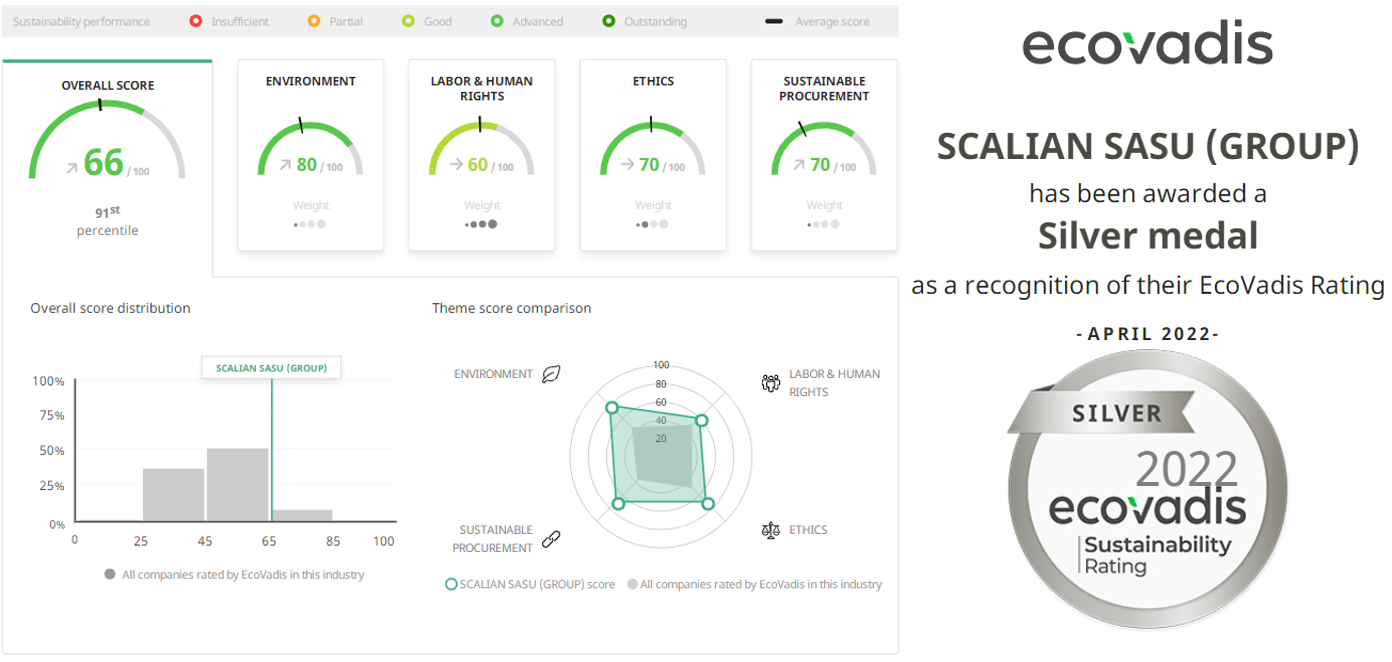
Task: Click the 100% y-axis label
Action: (48, 381)
